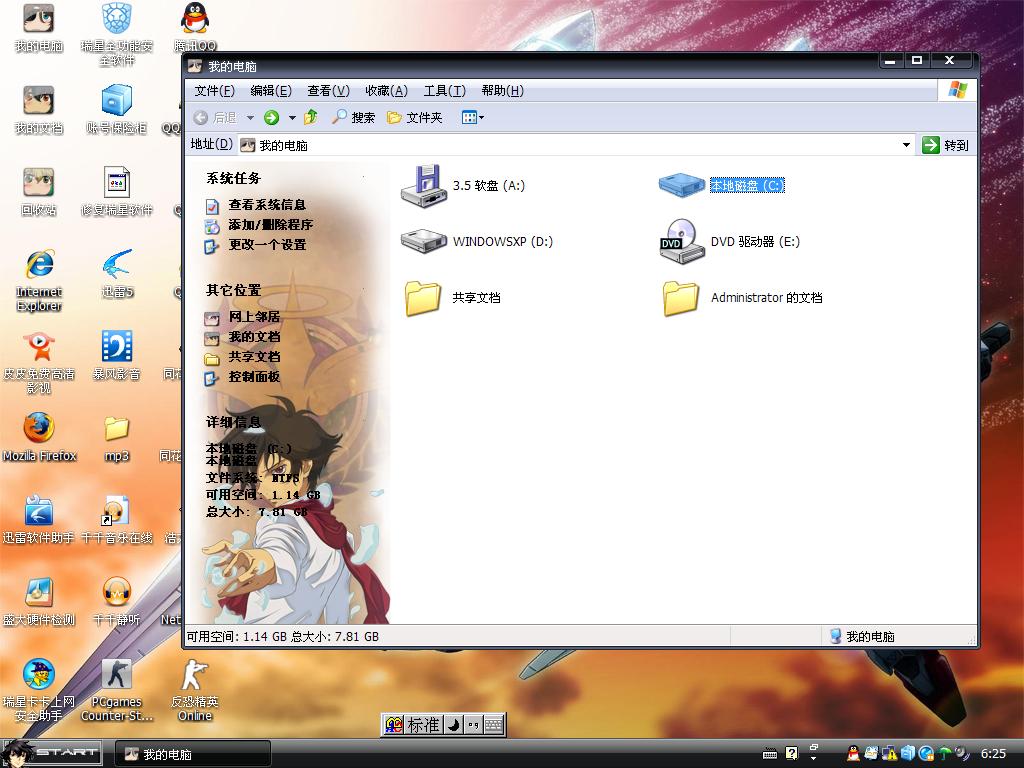Viewport: 1024px width, 768px height.
Task: Click the 暴风影音 desktop icon
Action: click(x=117, y=356)
